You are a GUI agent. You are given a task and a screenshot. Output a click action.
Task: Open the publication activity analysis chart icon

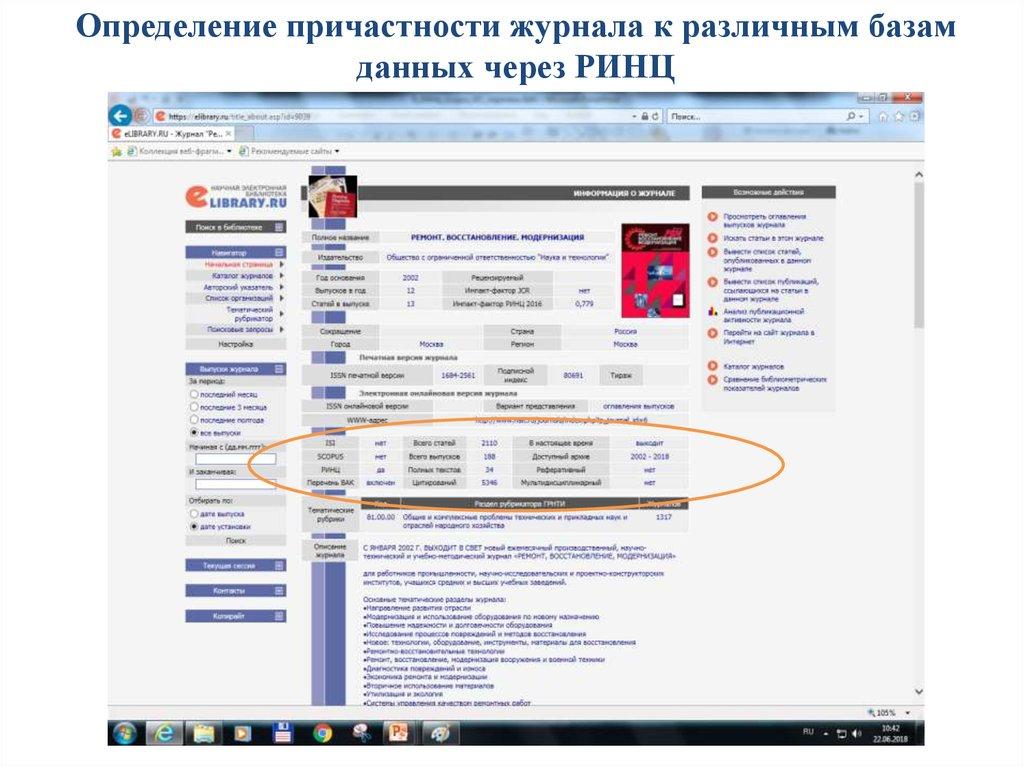713,311
